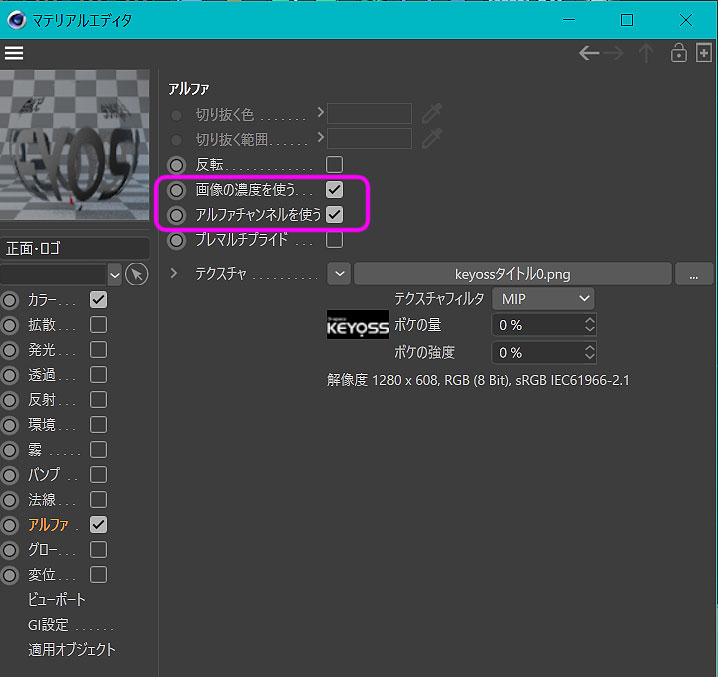Click the KEYOSS texture thumbnail preview

coord(357,324)
